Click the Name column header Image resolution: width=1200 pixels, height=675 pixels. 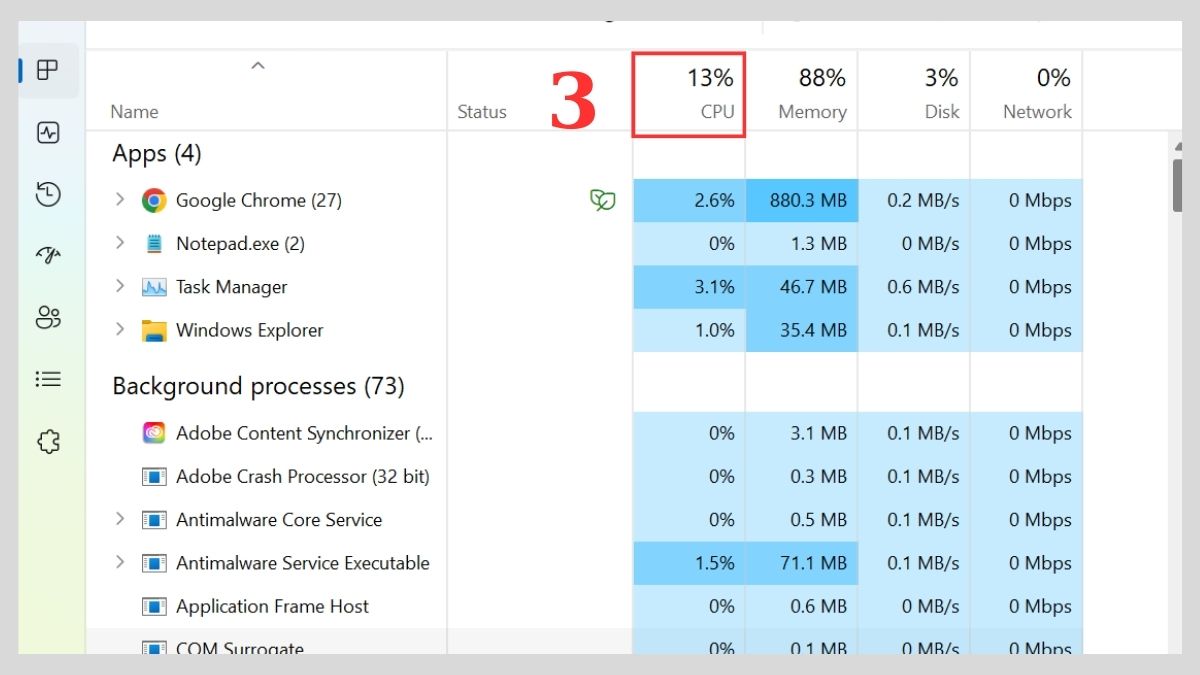point(135,111)
